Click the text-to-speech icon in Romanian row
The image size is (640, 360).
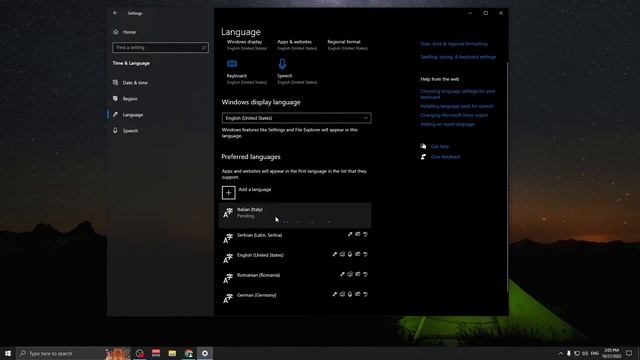click(350, 274)
